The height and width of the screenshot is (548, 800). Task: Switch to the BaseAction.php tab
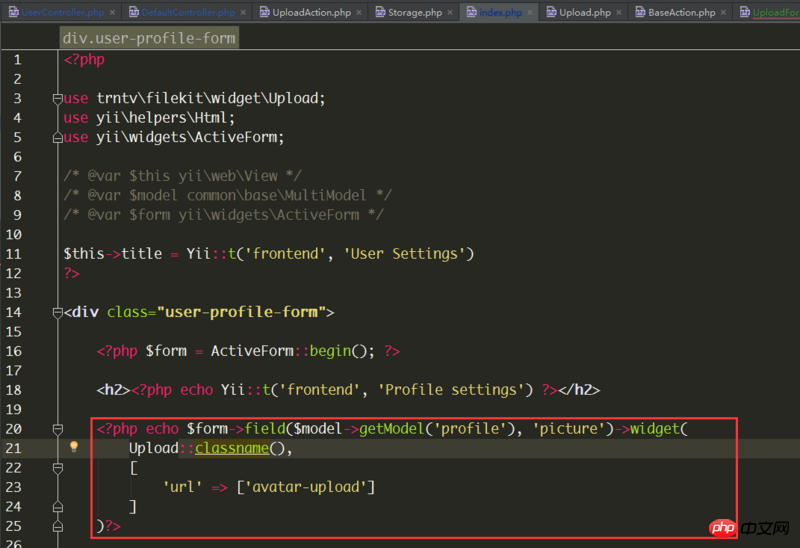tap(680, 12)
